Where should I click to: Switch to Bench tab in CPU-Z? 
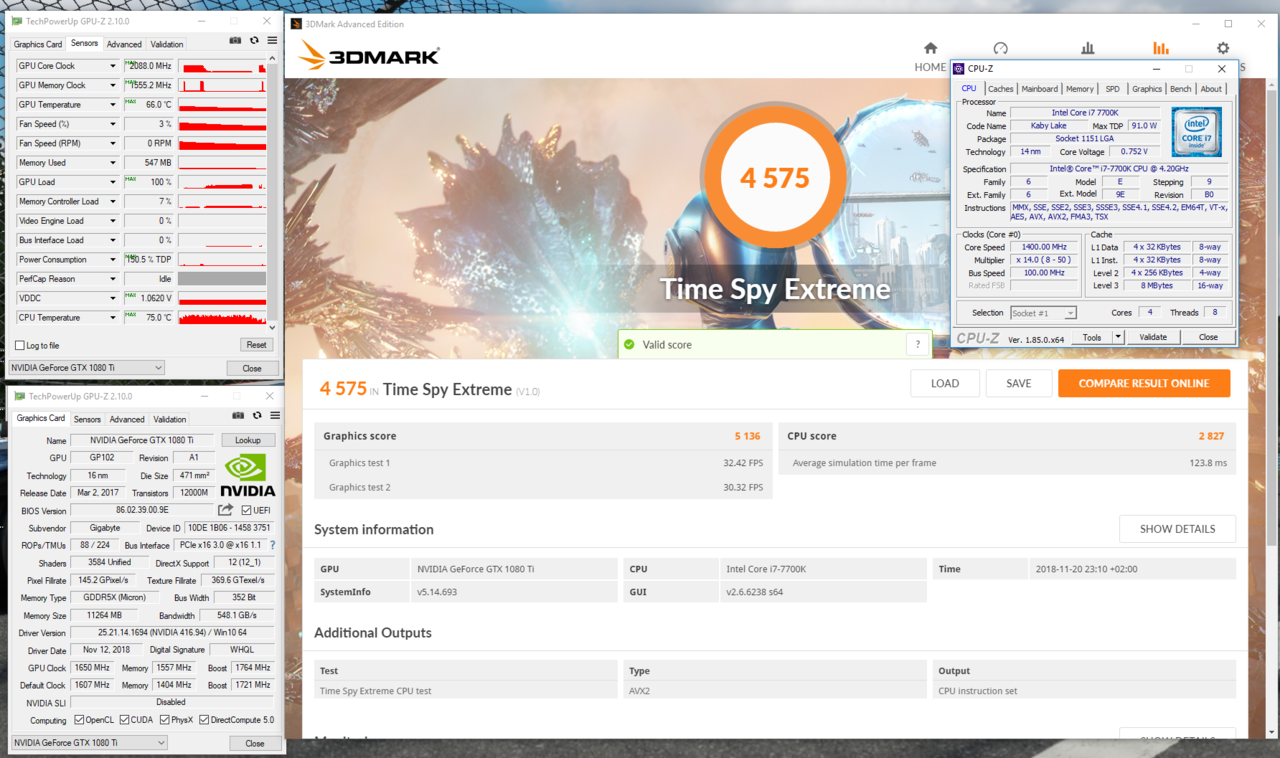pos(1181,89)
